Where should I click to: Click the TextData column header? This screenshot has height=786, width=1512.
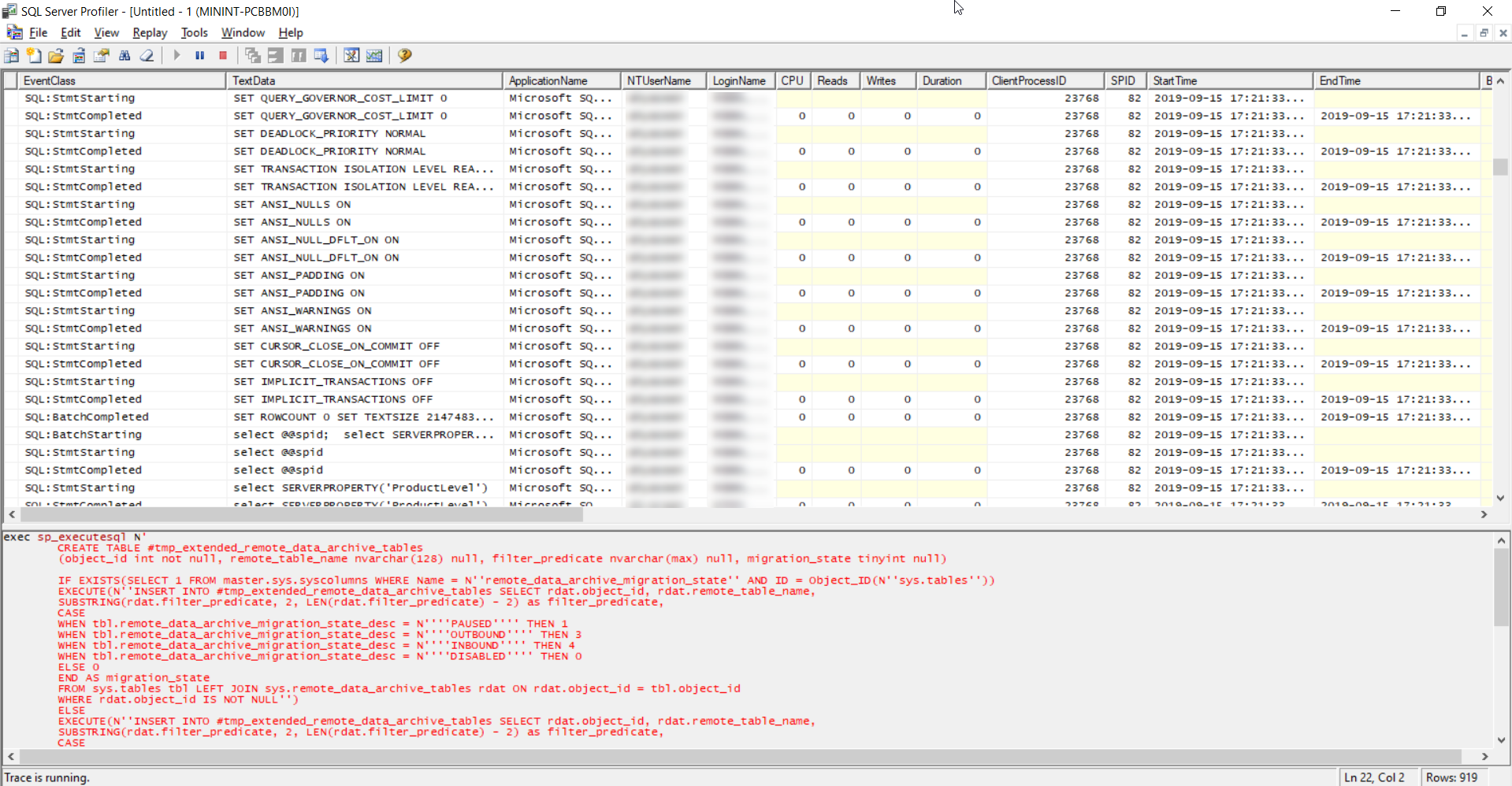tap(365, 80)
